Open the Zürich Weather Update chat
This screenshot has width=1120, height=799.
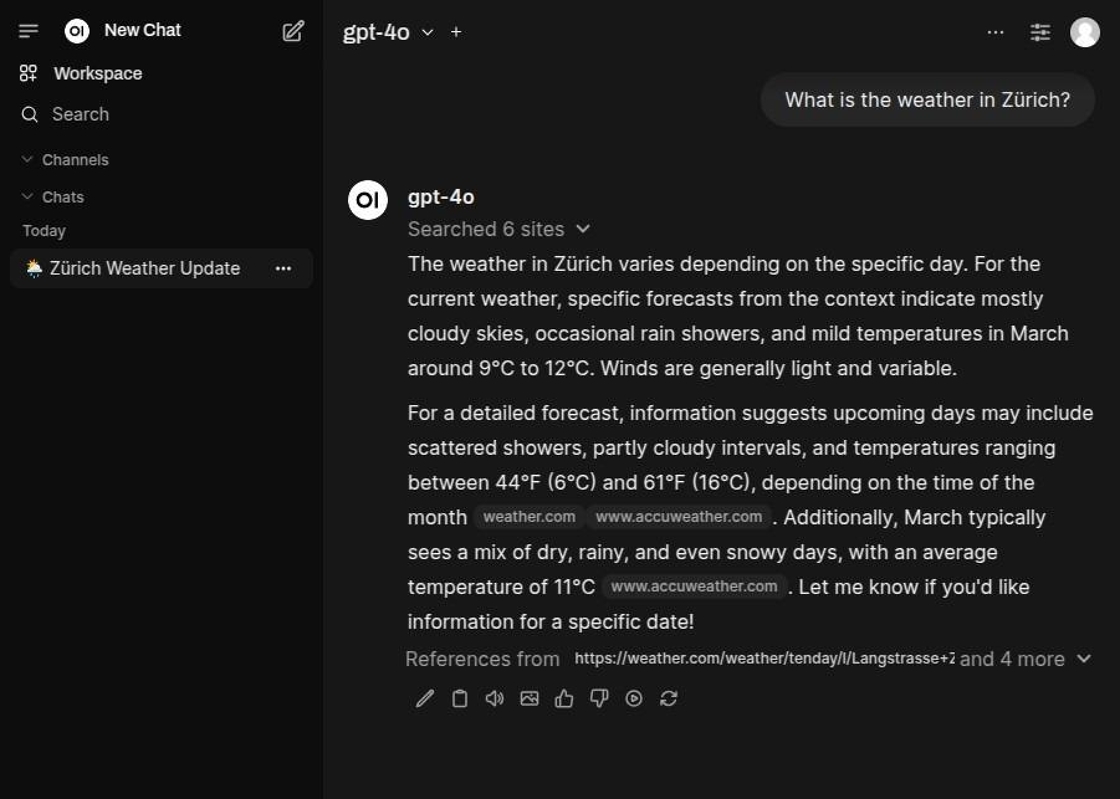[x=144, y=268]
